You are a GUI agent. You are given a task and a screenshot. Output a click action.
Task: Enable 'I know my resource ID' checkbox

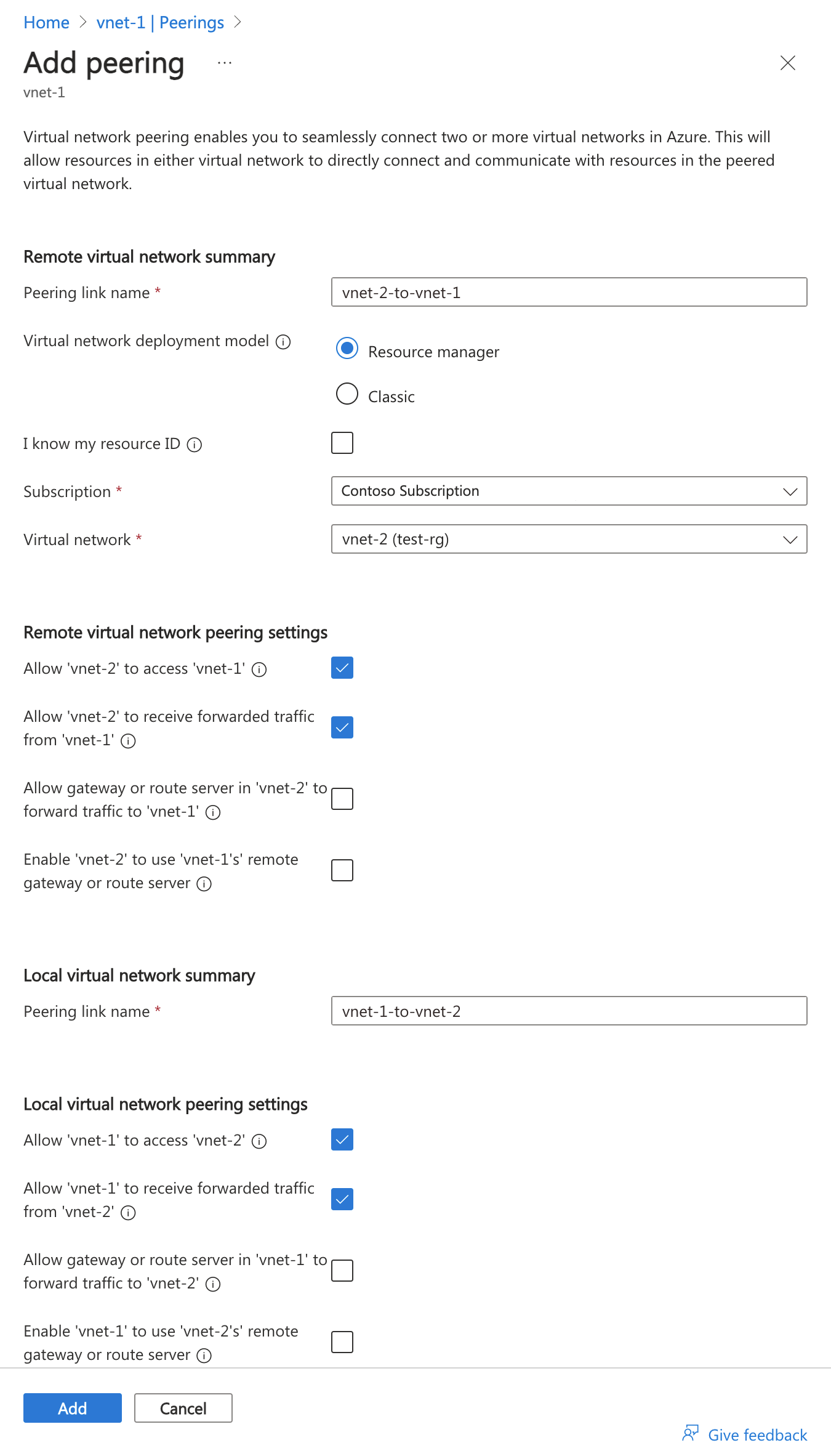pos(342,443)
